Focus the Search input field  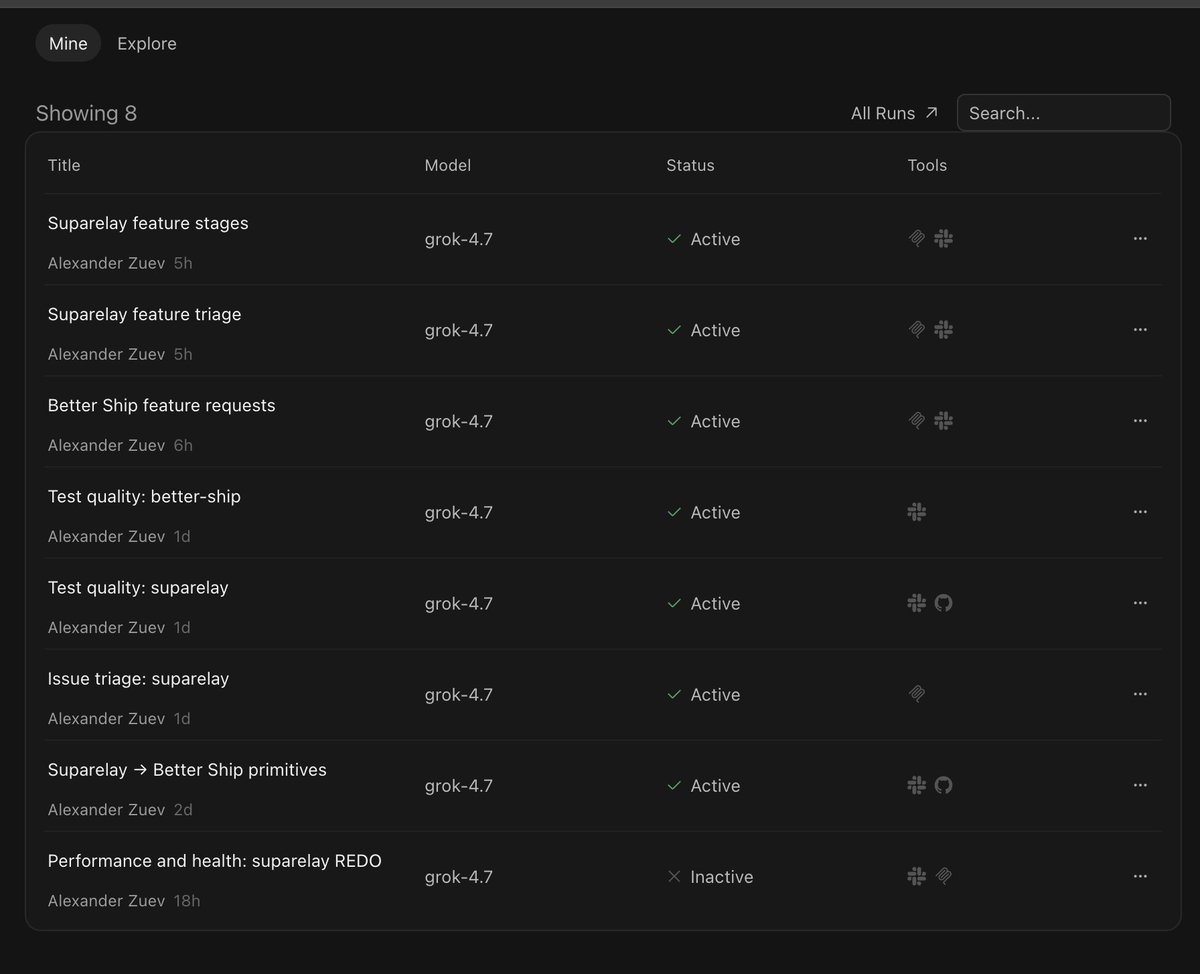(x=1064, y=113)
